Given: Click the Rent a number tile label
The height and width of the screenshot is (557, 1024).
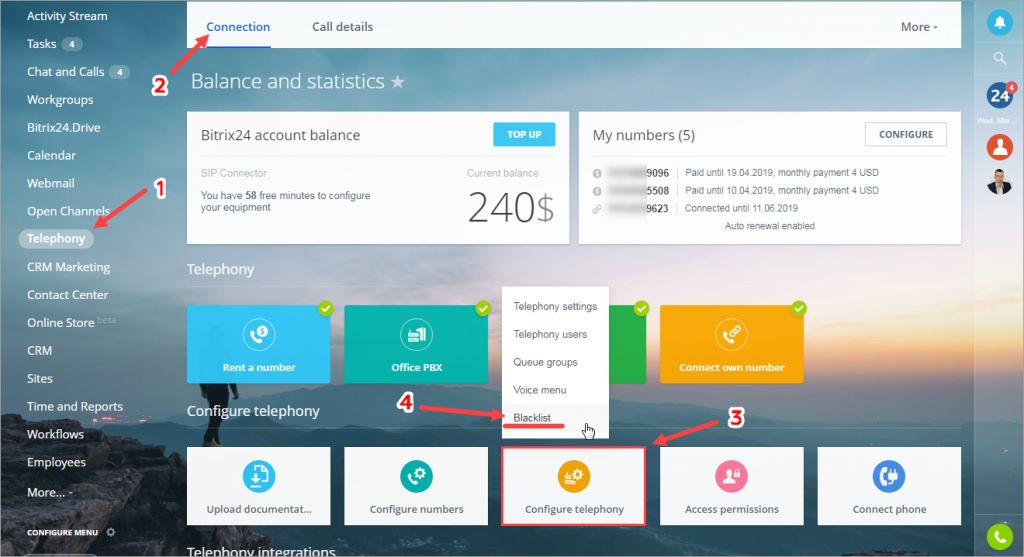Looking at the screenshot, I should 259,368.
